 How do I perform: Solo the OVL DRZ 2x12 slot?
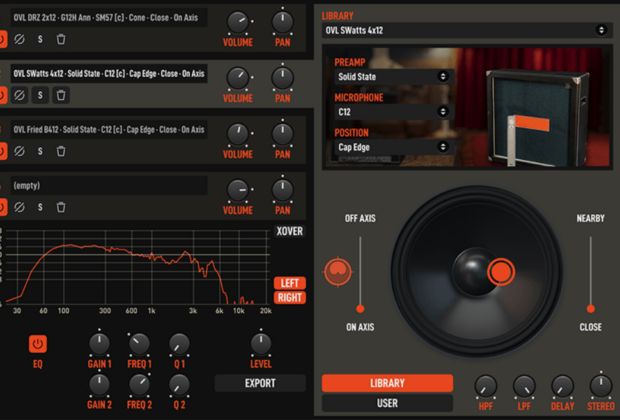(x=40, y=39)
